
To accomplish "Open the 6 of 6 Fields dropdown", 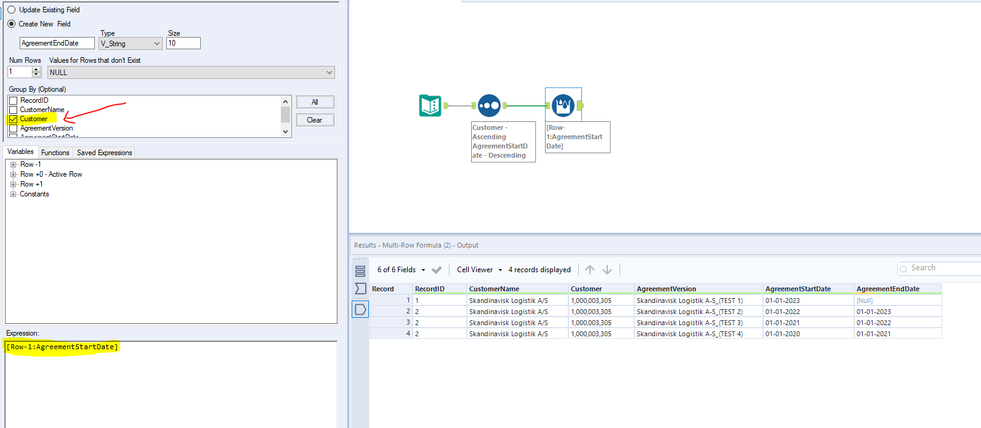I will pos(401,270).
